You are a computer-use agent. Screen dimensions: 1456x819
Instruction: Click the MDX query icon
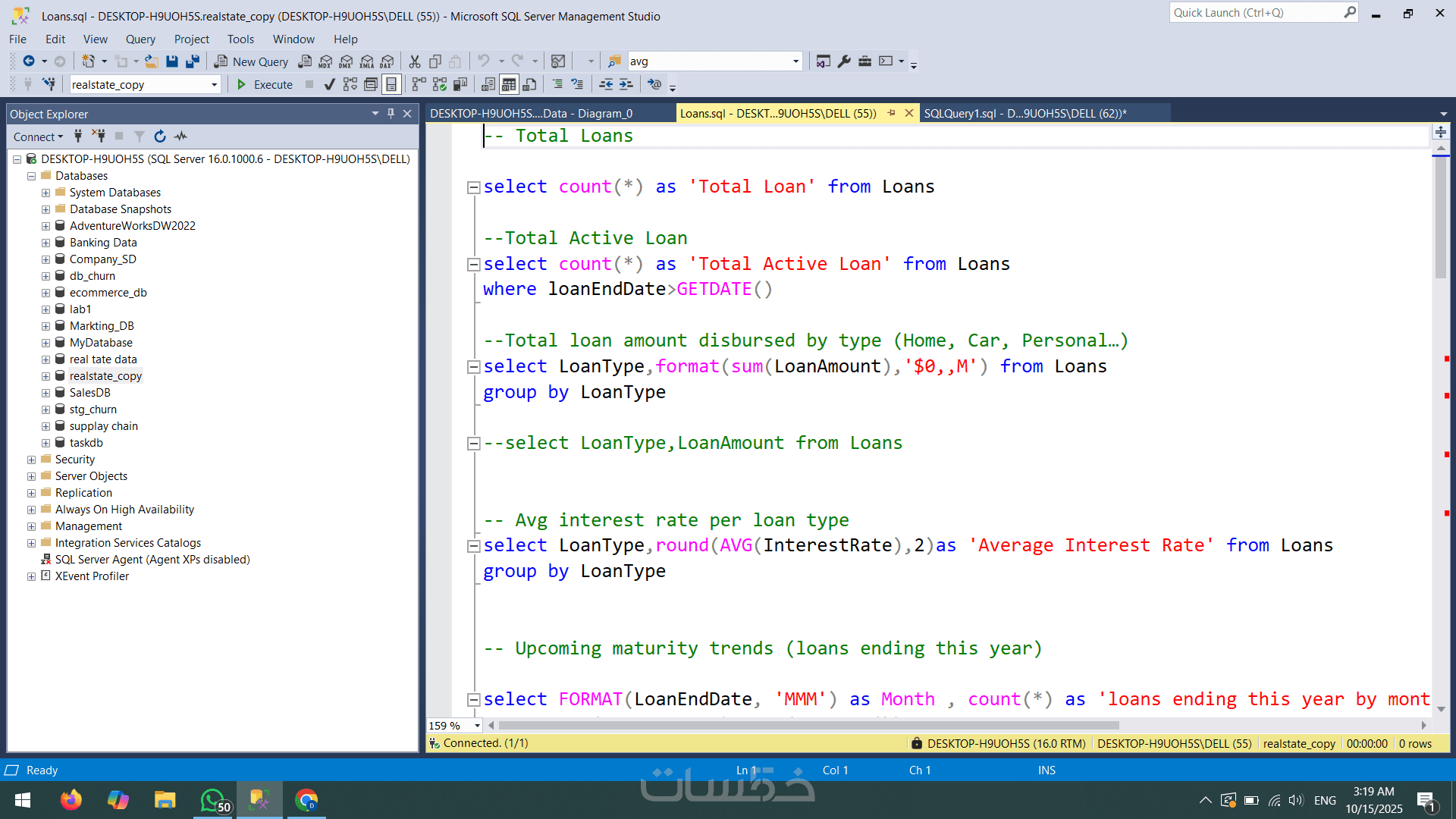[325, 61]
